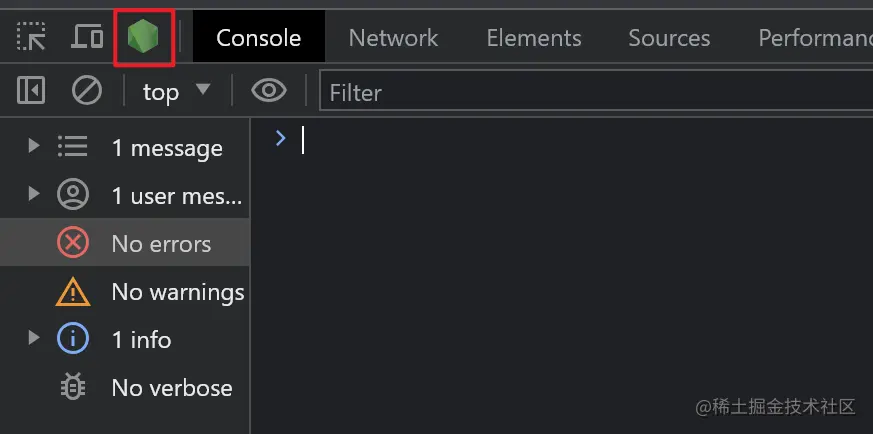Expand the 1 user messages arrow
873x434 pixels.
pos(34,195)
